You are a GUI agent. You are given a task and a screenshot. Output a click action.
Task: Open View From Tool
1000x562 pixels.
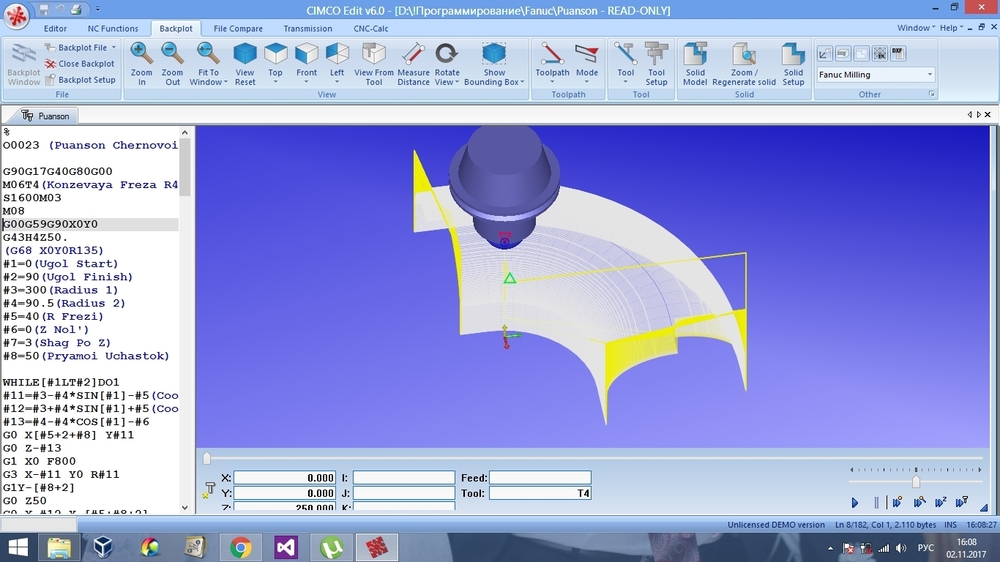(x=374, y=64)
